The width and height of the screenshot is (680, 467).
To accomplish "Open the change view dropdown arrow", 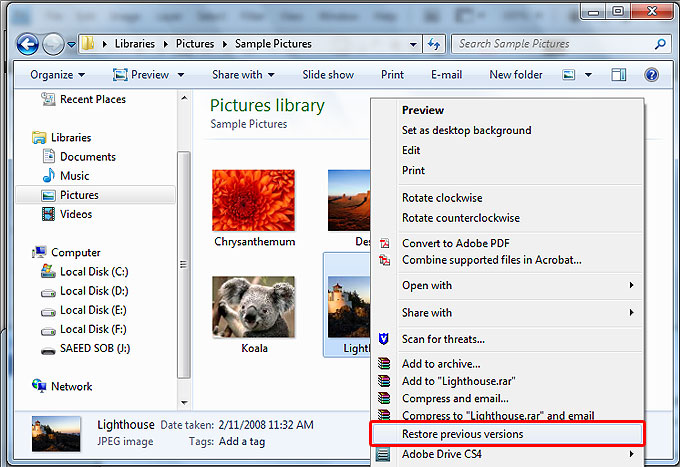I will (588, 75).
